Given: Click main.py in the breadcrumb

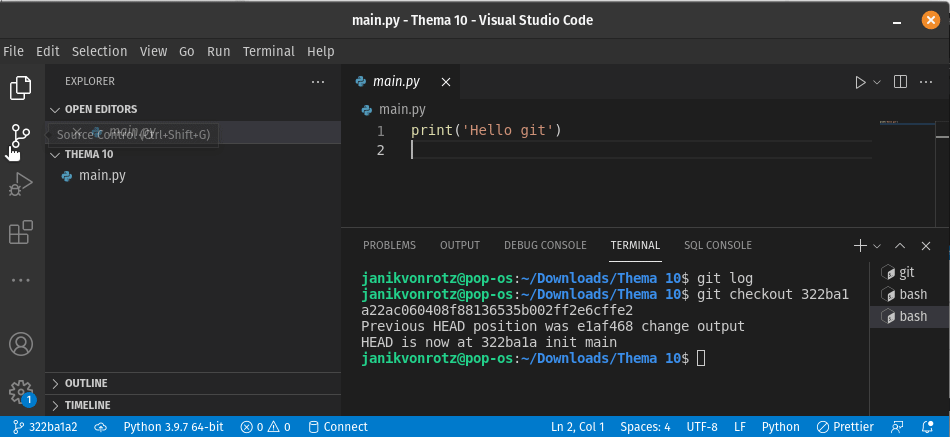Looking at the screenshot, I should point(402,110).
